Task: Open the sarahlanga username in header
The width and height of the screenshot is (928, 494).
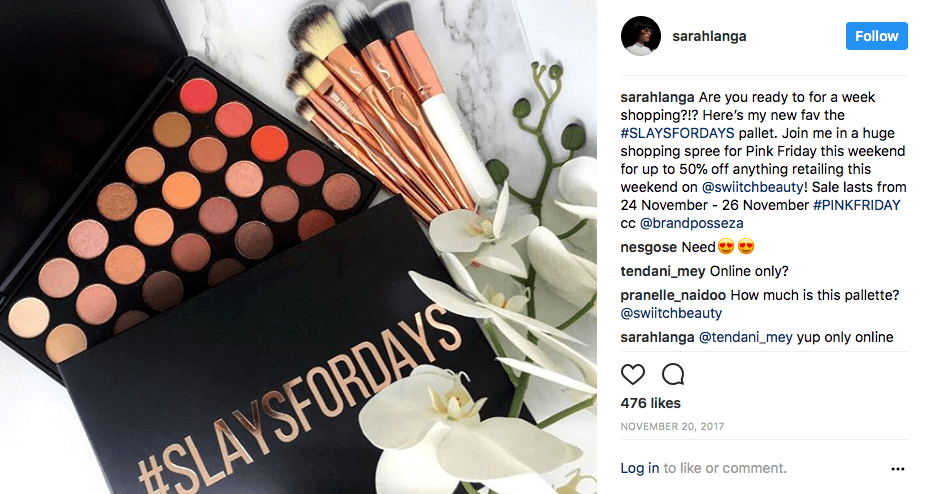Action: [709, 36]
